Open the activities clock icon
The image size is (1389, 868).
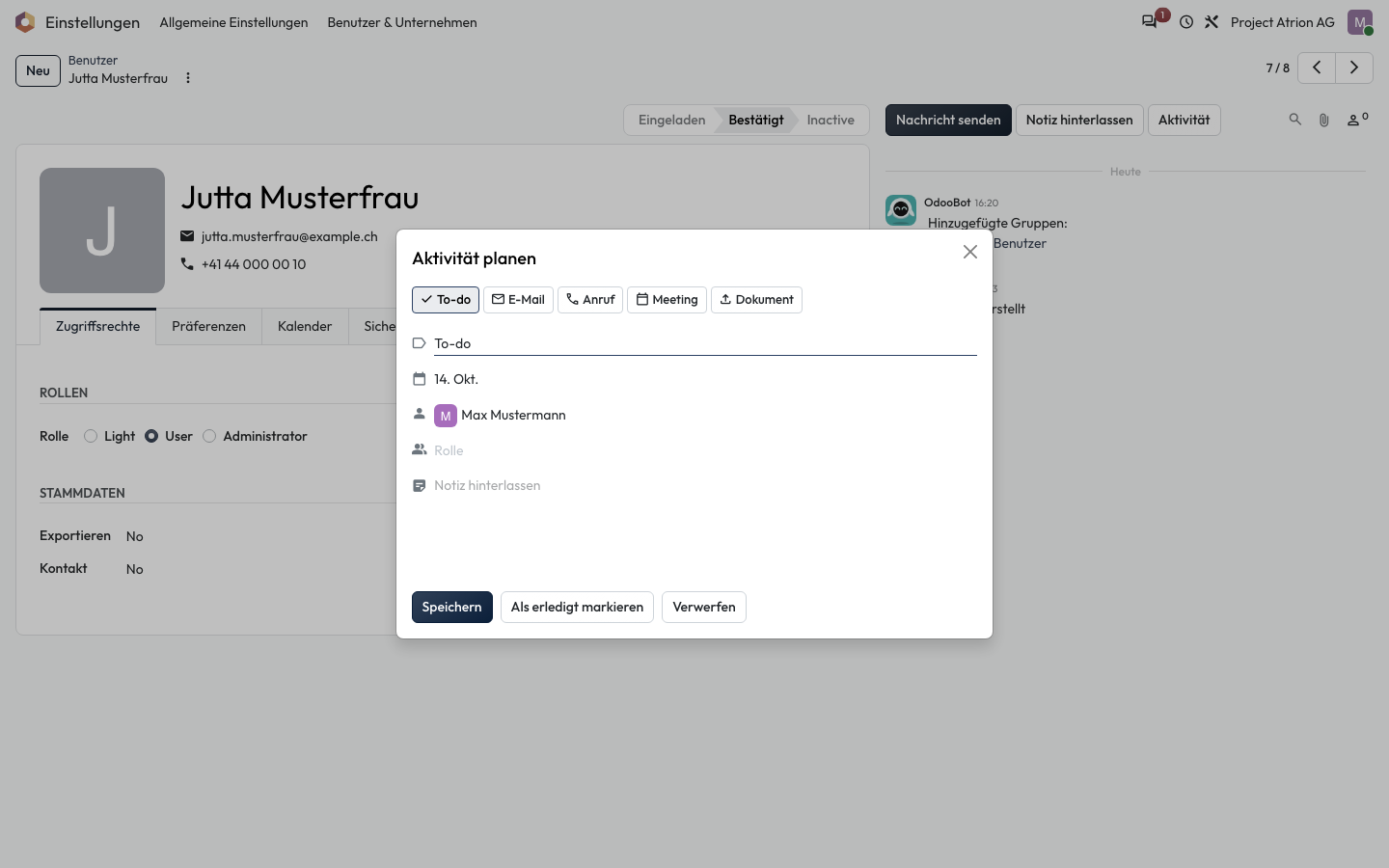1186,22
